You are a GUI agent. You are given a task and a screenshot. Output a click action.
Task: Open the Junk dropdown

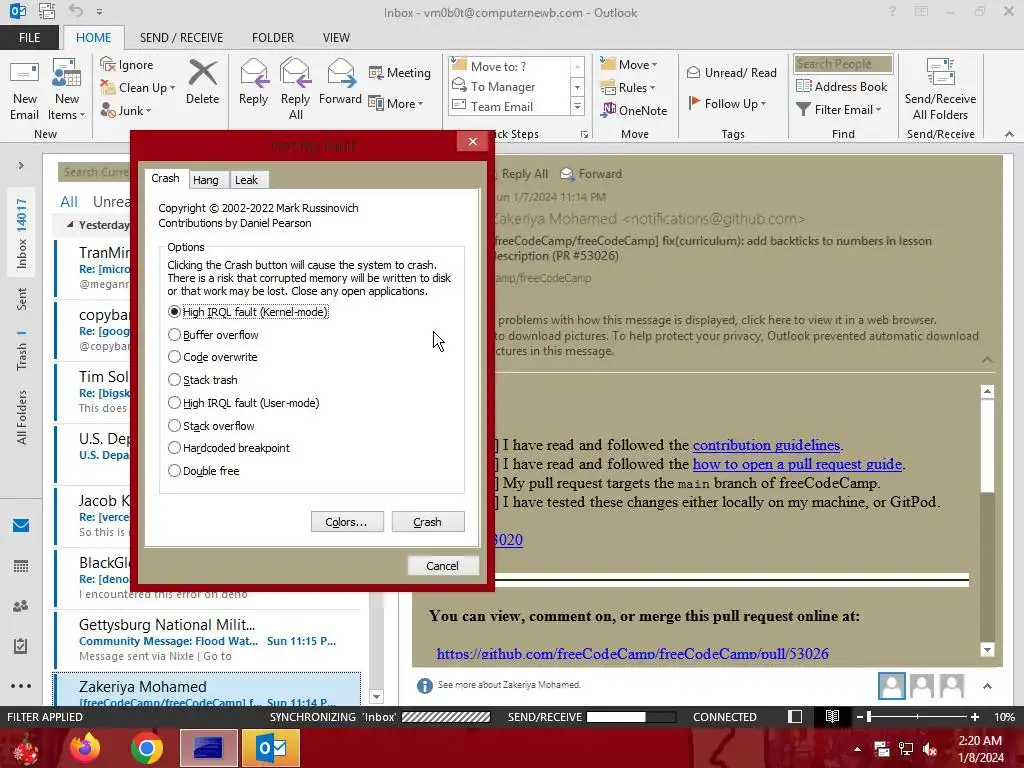[126, 110]
